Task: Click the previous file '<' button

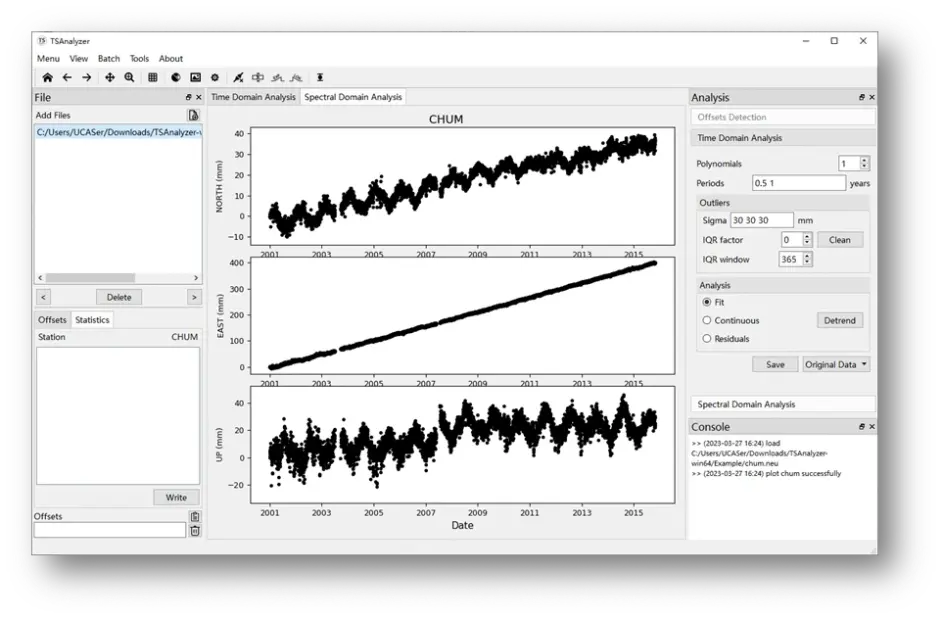Action: [43, 297]
